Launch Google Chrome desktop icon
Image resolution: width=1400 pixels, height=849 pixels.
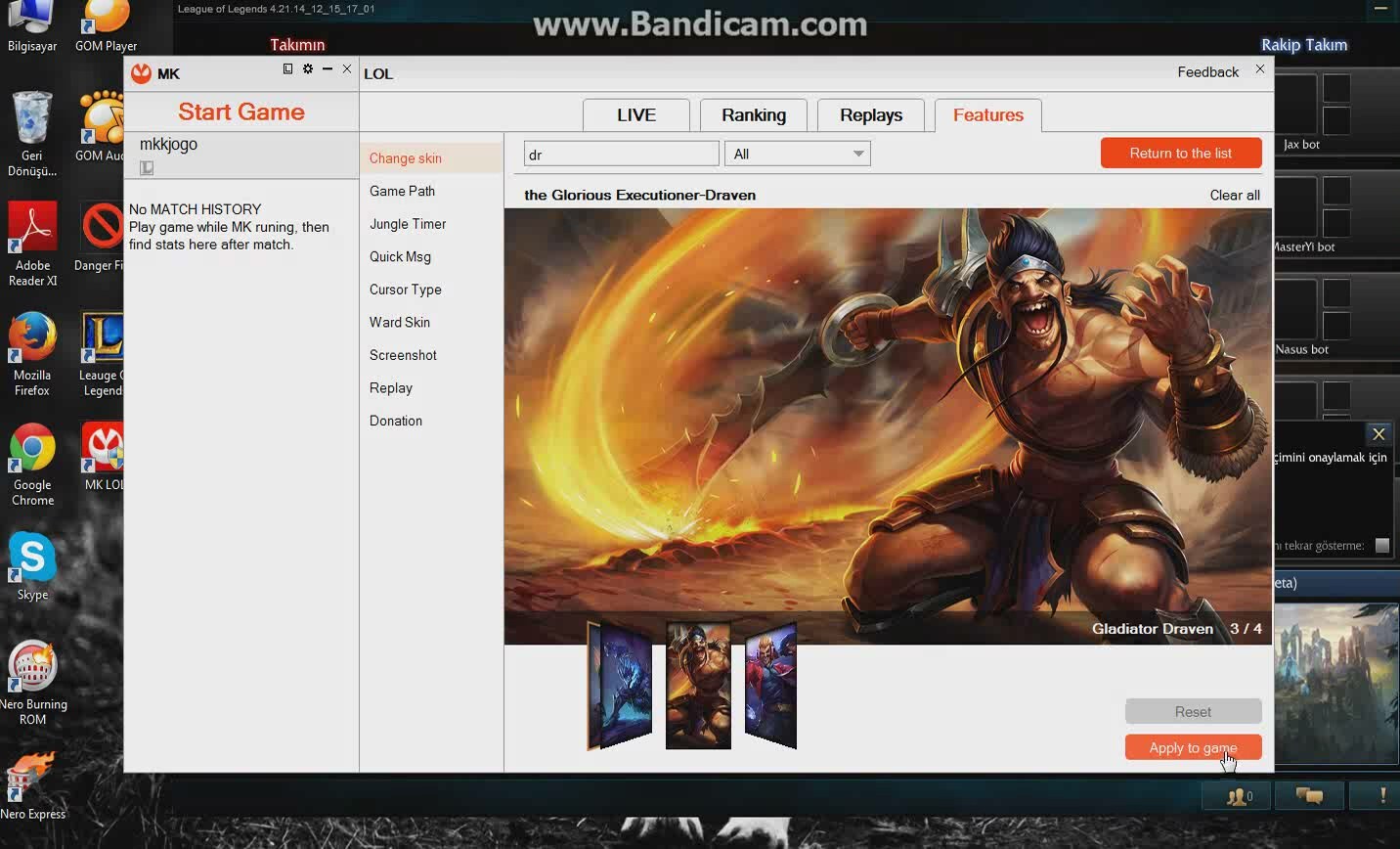pos(32,465)
